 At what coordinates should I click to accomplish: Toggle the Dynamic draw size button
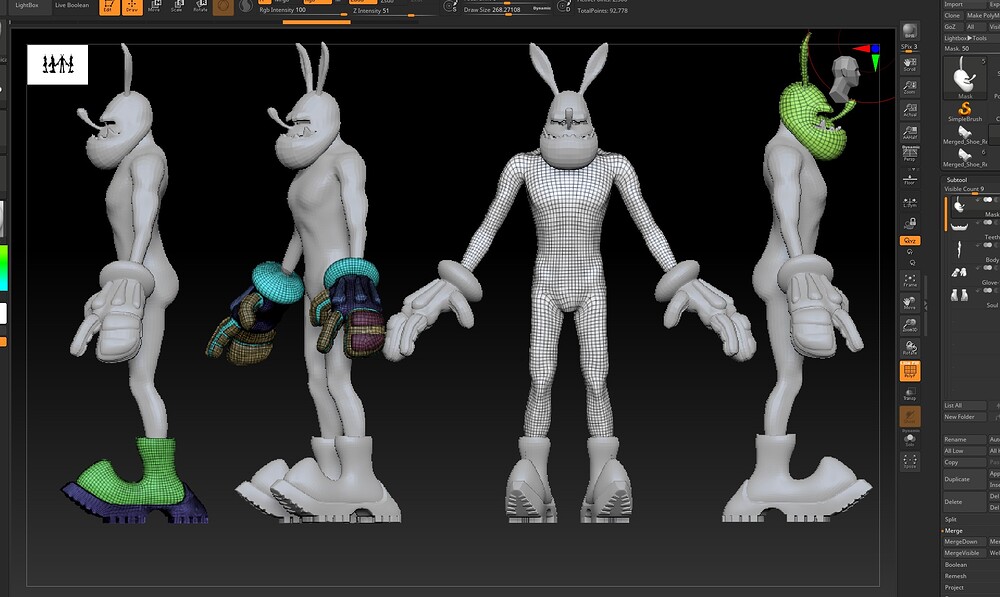[x=541, y=8]
